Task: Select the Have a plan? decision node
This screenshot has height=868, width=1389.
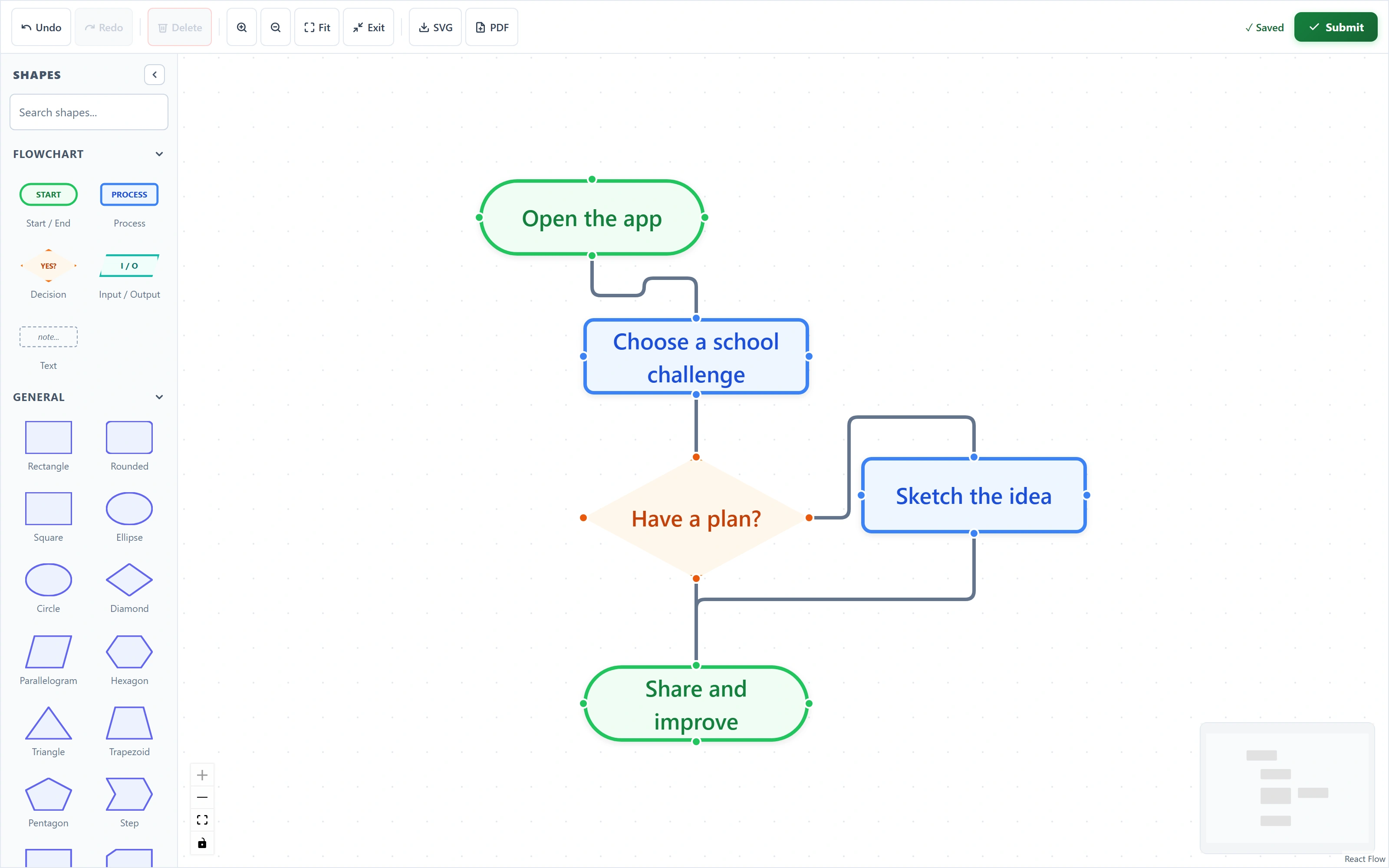Action: tap(696, 518)
